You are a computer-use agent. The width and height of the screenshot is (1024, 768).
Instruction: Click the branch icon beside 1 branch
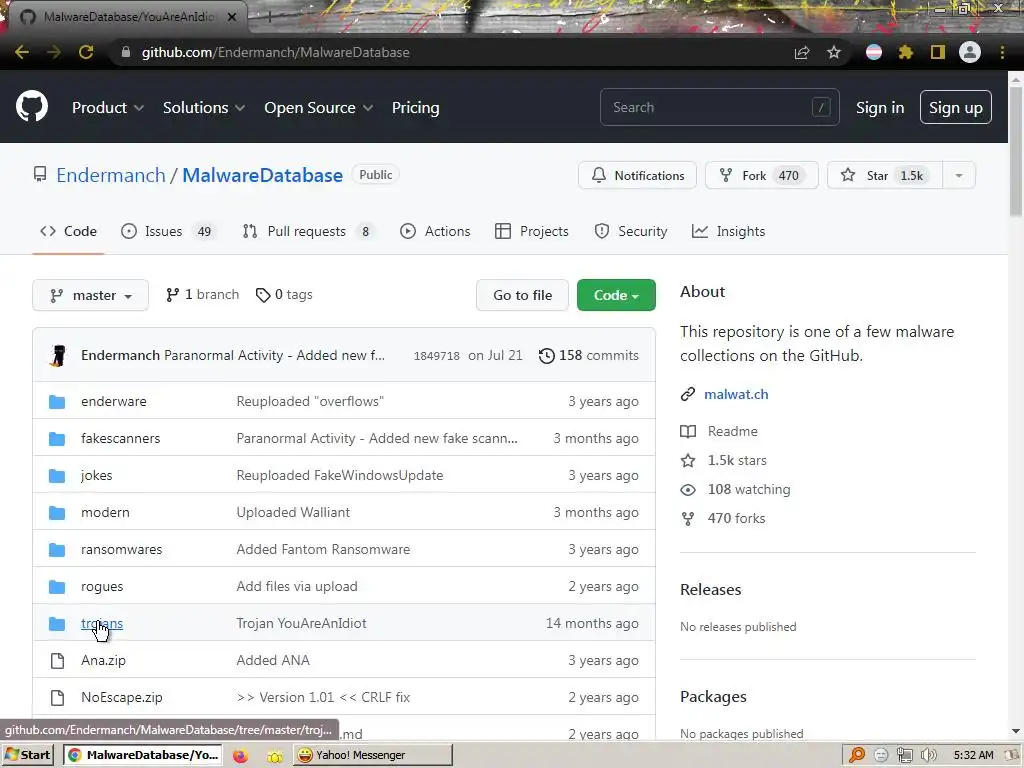click(x=172, y=295)
